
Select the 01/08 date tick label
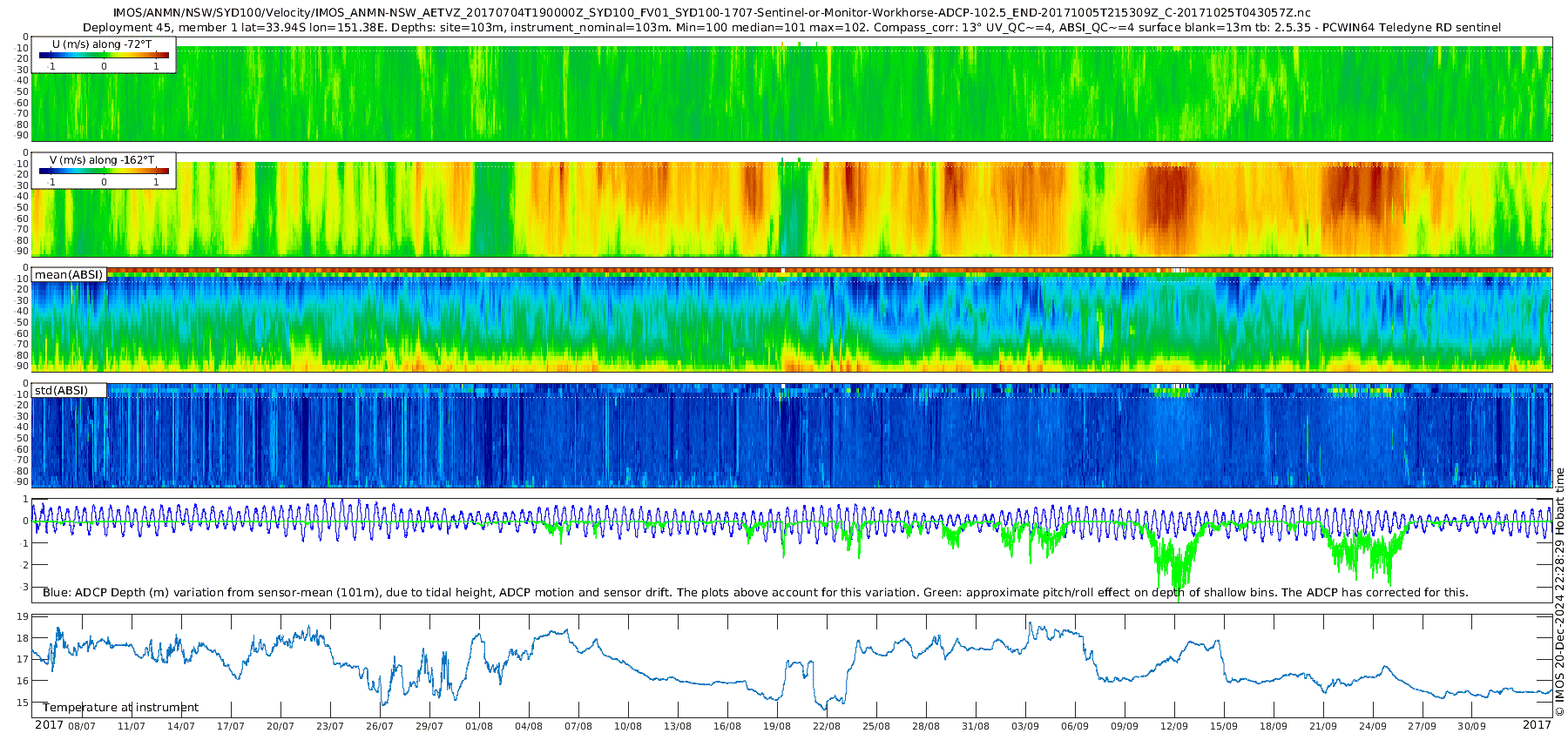(479, 726)
